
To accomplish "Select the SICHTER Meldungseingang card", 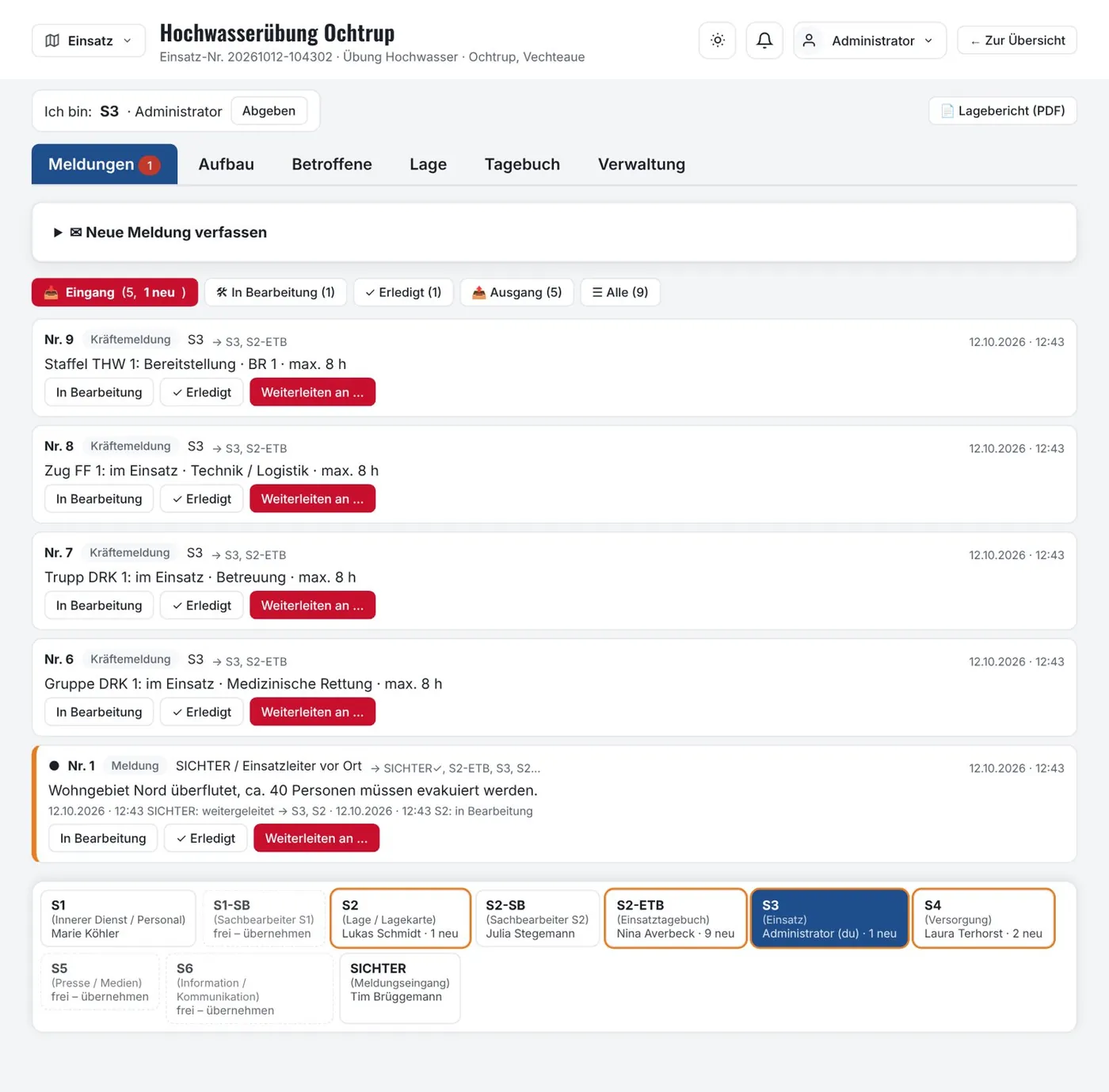I will (x=400, y=988).
